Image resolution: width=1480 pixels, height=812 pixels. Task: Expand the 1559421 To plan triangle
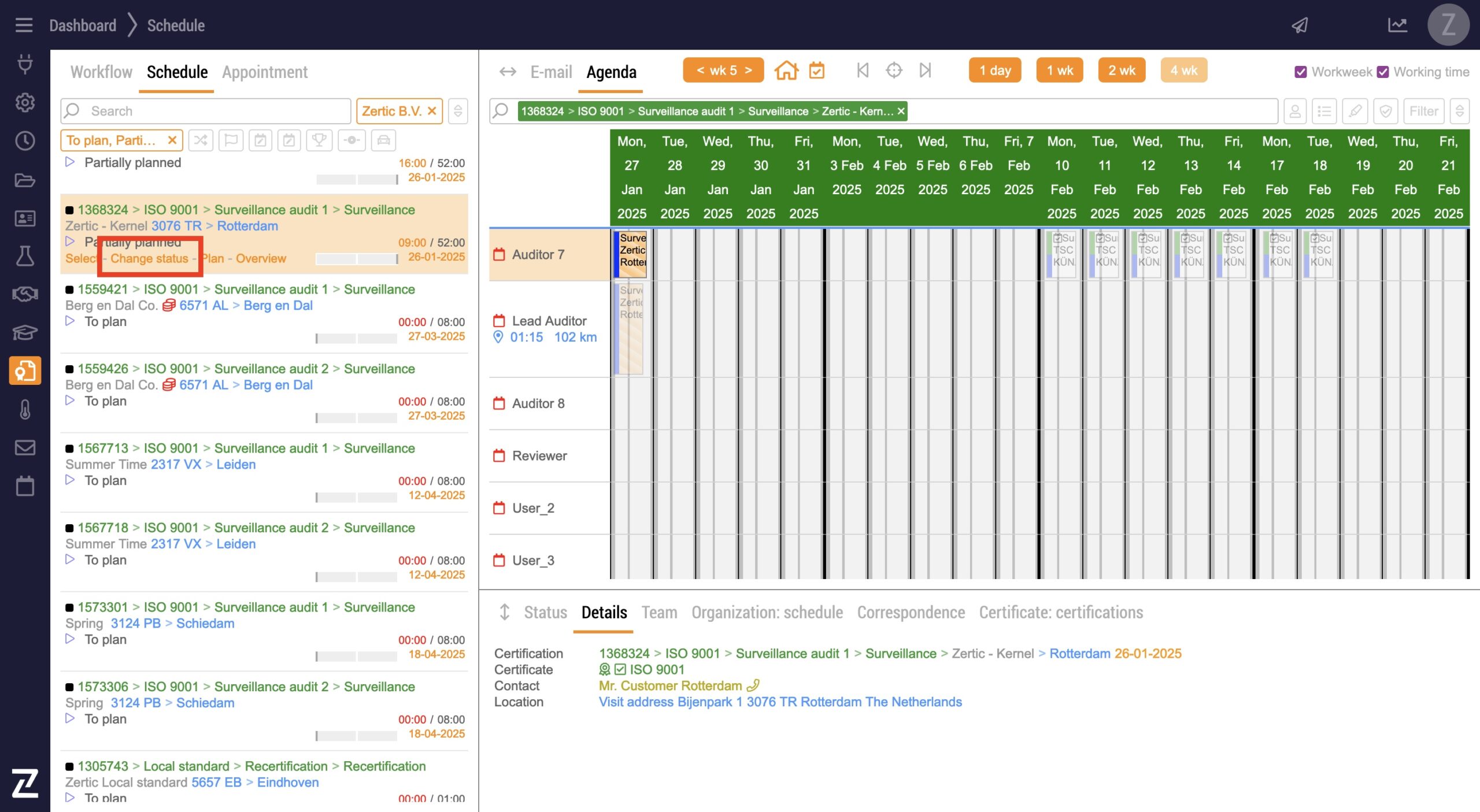click(x=70, y=321)
